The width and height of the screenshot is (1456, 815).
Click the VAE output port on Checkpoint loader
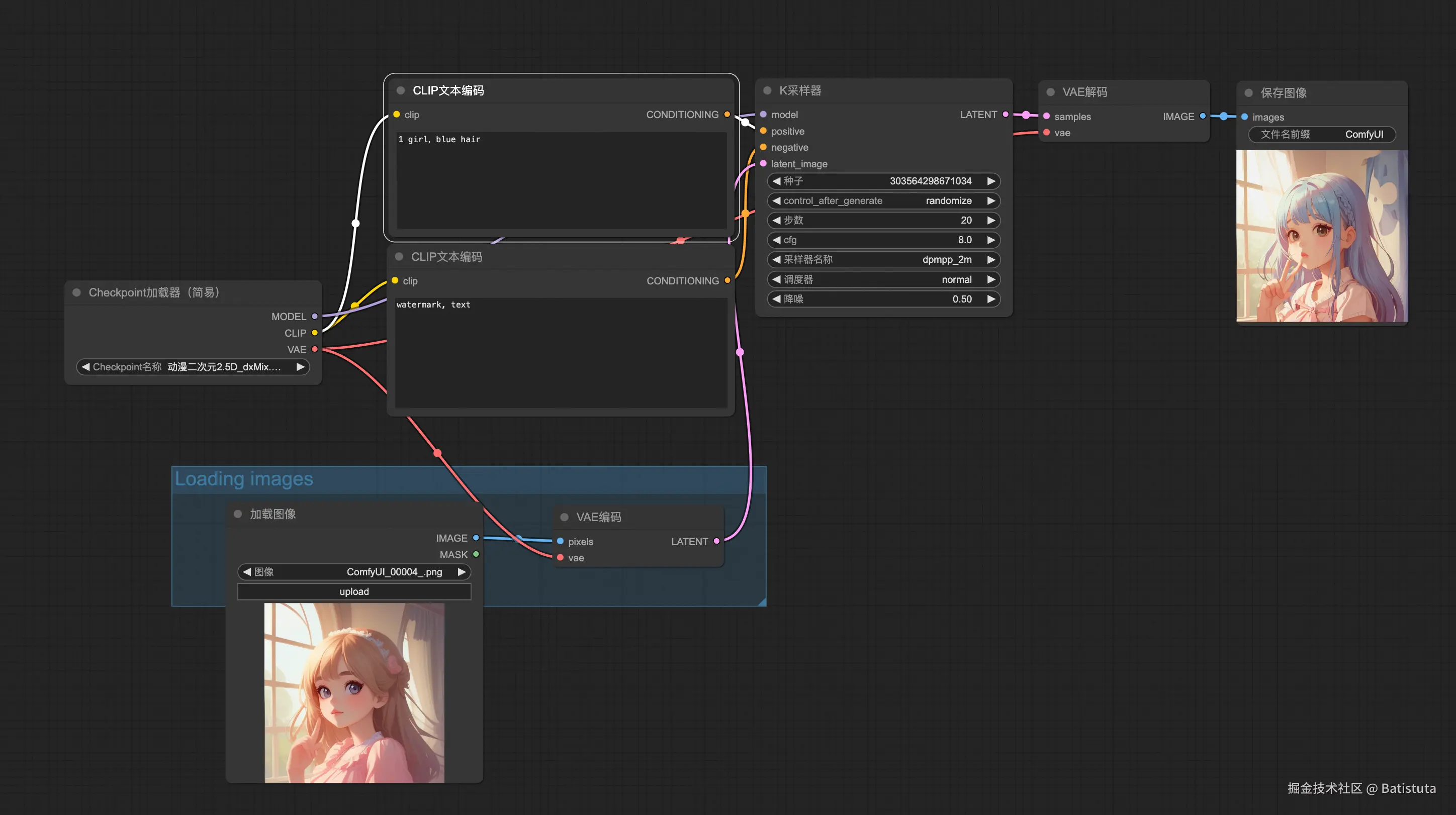[315, 349]
